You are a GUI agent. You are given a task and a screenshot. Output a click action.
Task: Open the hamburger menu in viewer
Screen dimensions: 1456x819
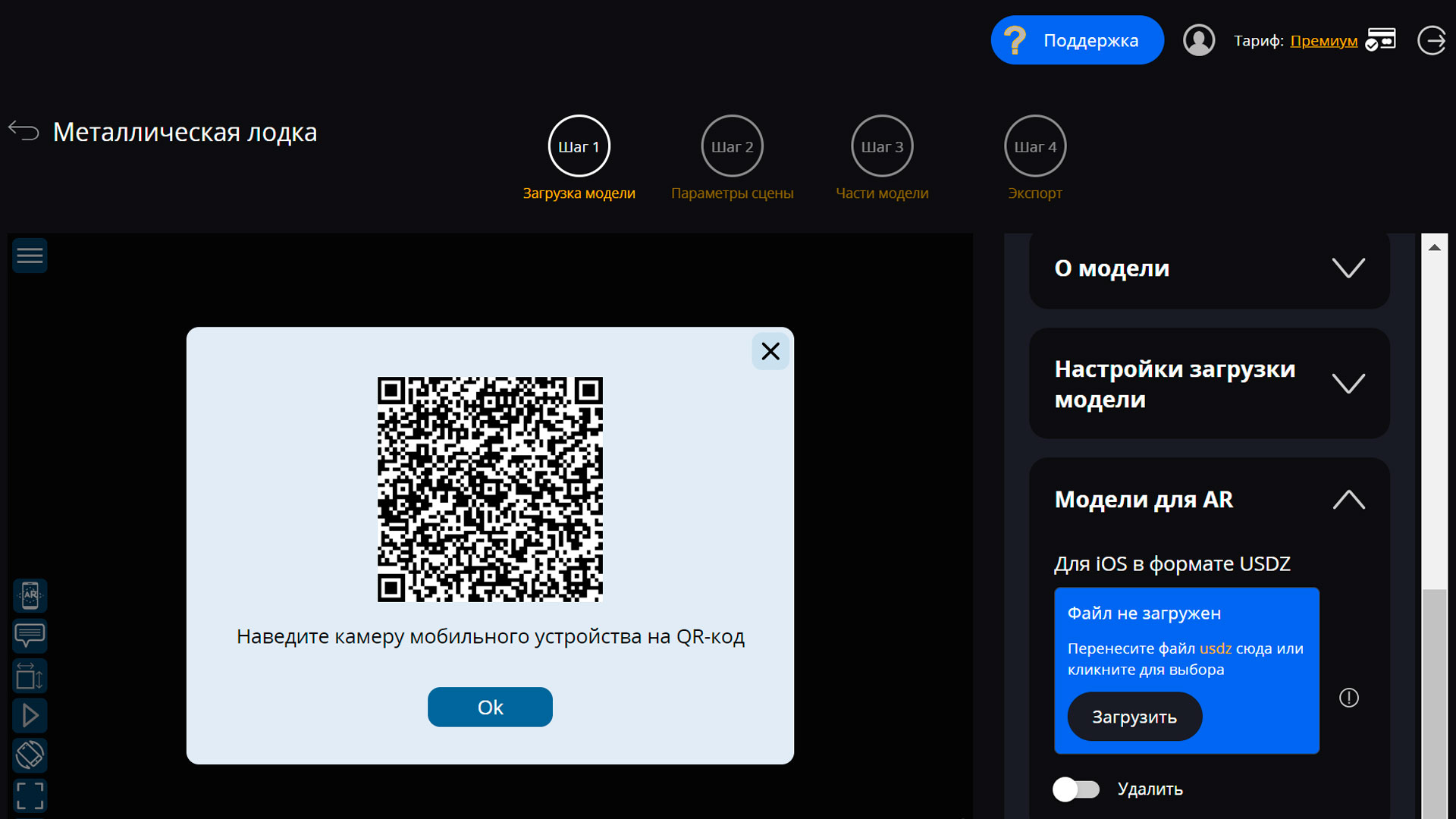click(30, 256)
